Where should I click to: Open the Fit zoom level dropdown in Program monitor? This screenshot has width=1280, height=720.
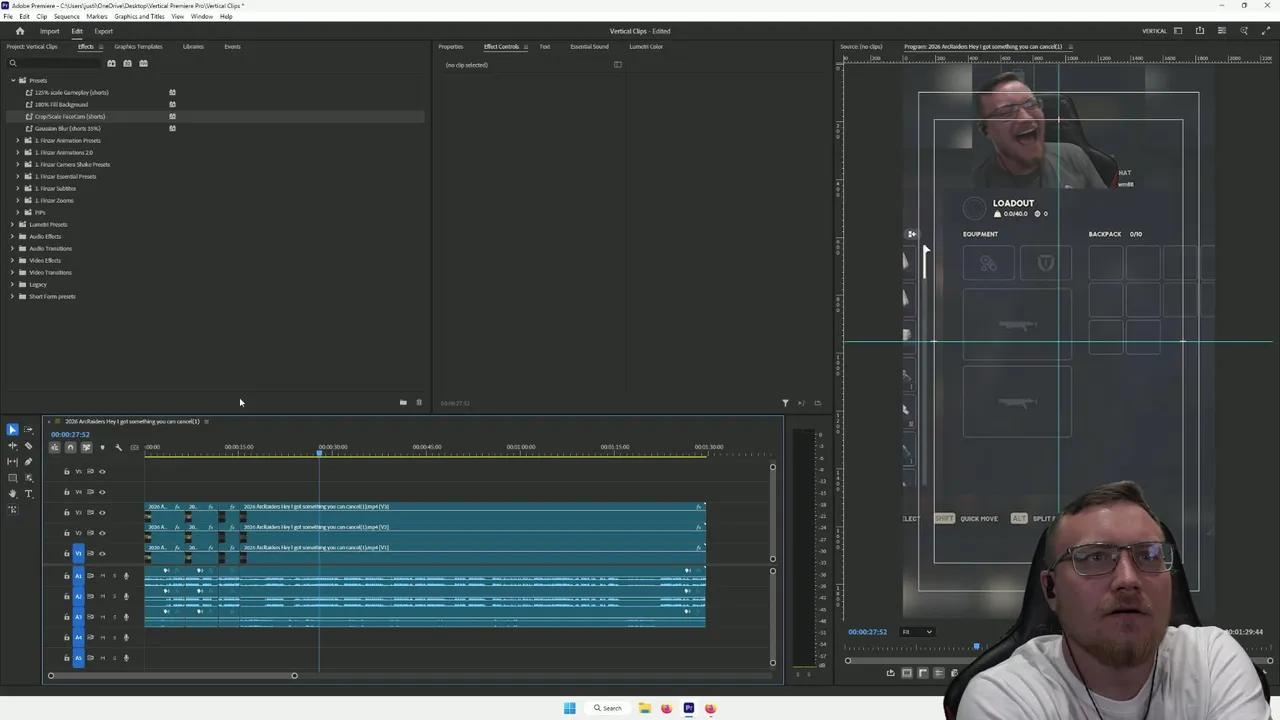917,632
